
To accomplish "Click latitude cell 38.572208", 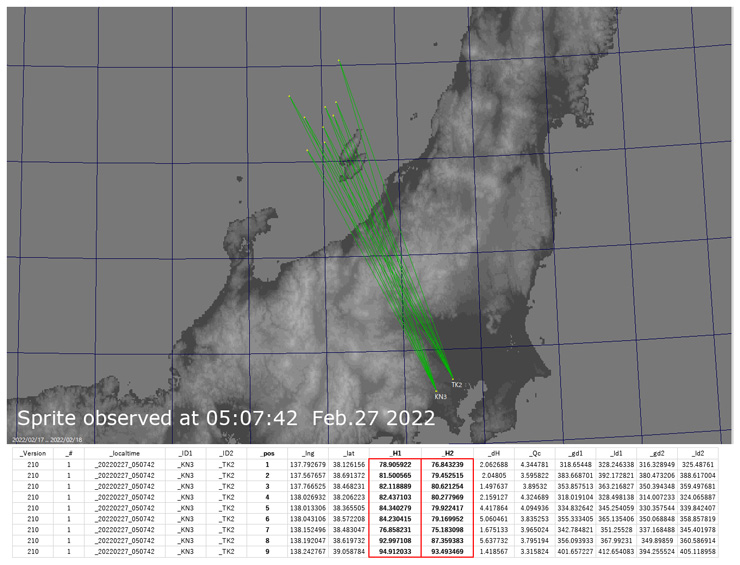I will pyautogui.click(x=349, y=519).
